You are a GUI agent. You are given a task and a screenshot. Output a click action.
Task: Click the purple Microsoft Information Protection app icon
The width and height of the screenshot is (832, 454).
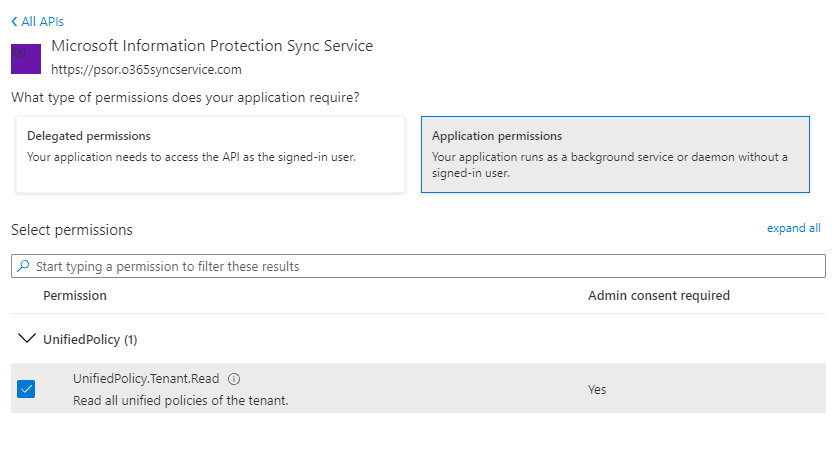25,58
